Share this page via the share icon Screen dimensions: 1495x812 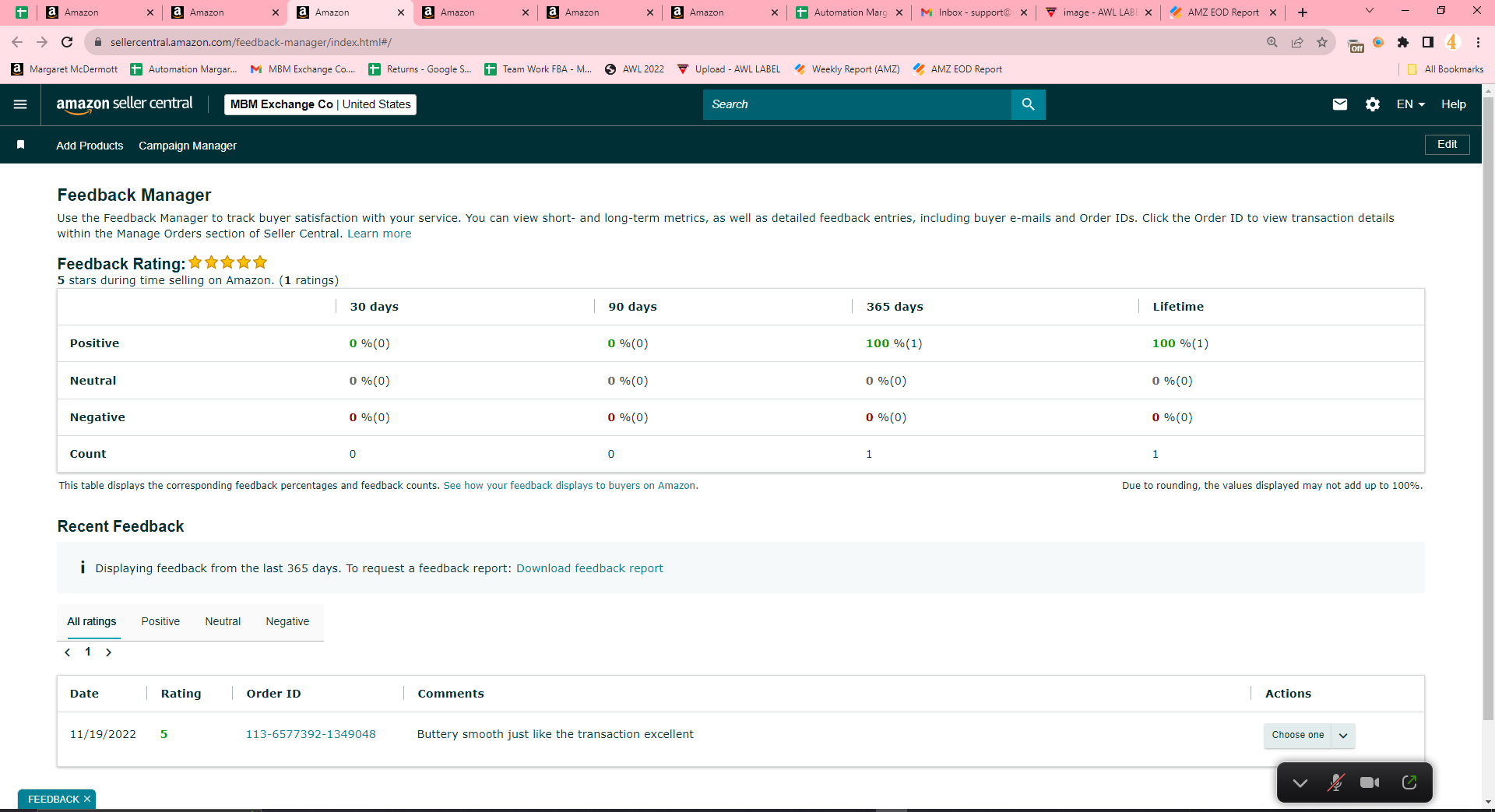point(1297,42)
